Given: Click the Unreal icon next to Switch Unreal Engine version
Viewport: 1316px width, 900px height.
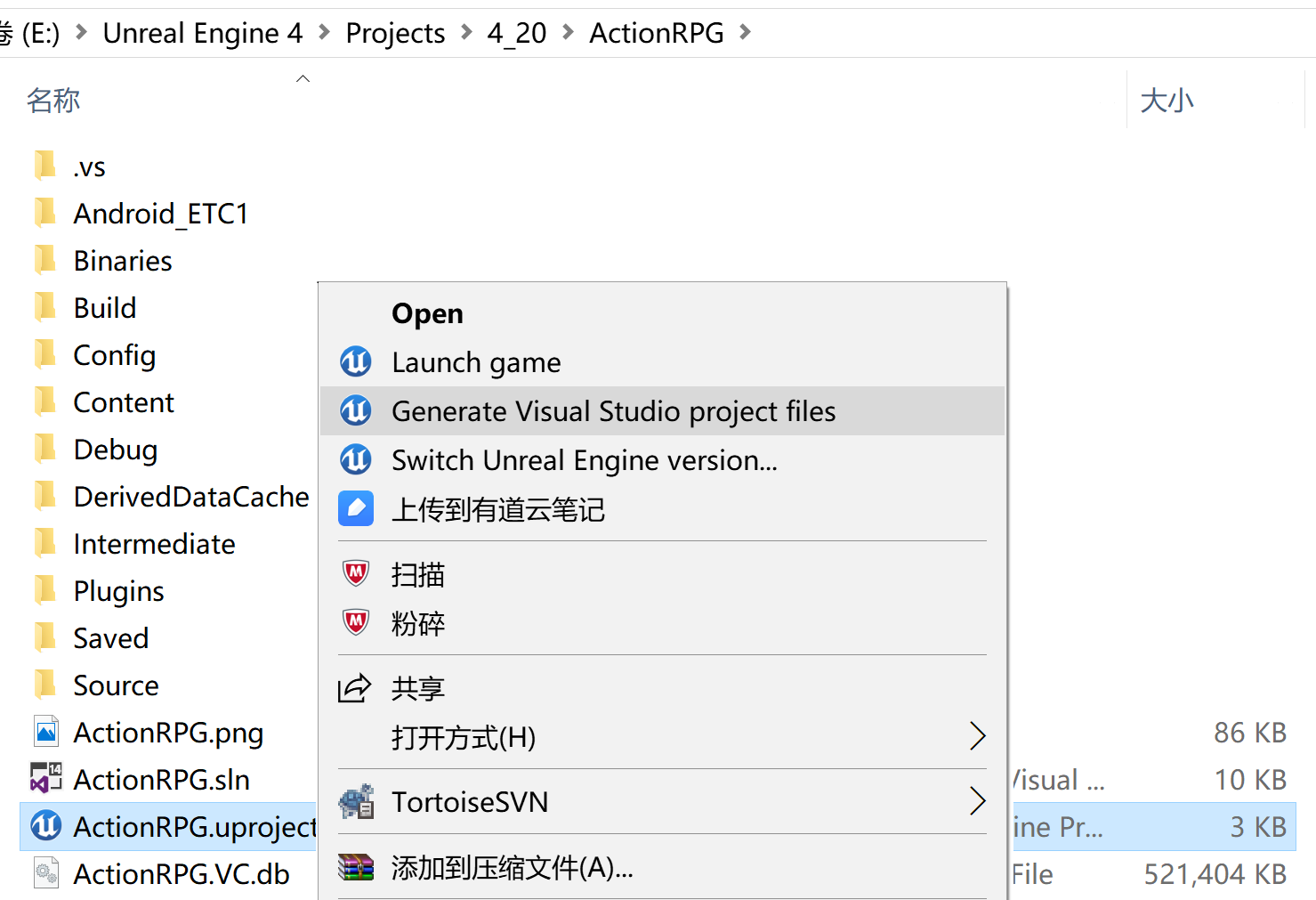Looking at the screenshot, I should click(x=356, y=460).
